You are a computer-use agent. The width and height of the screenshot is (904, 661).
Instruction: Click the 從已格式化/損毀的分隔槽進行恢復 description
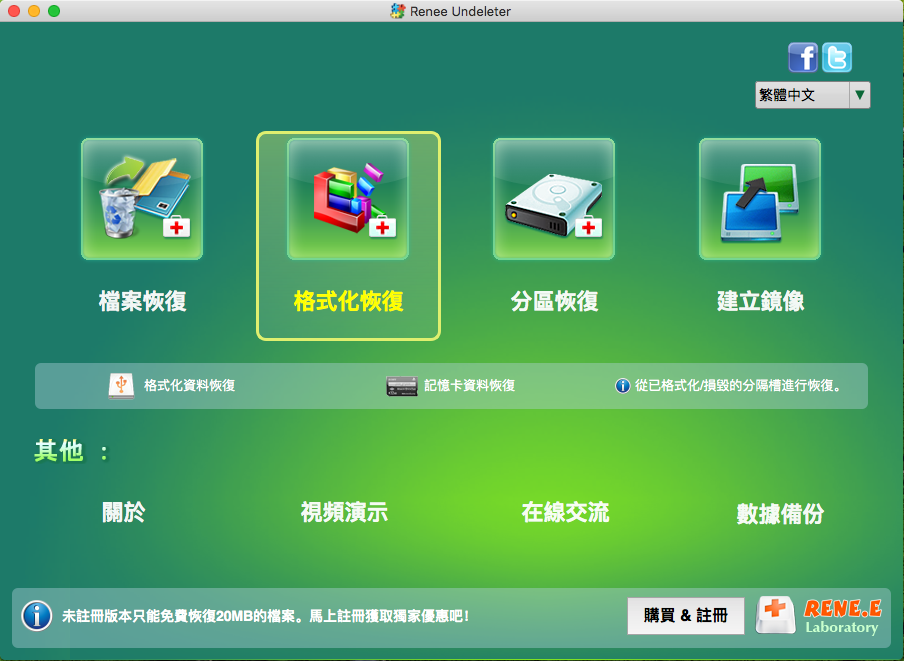click(x=738, y=386)
